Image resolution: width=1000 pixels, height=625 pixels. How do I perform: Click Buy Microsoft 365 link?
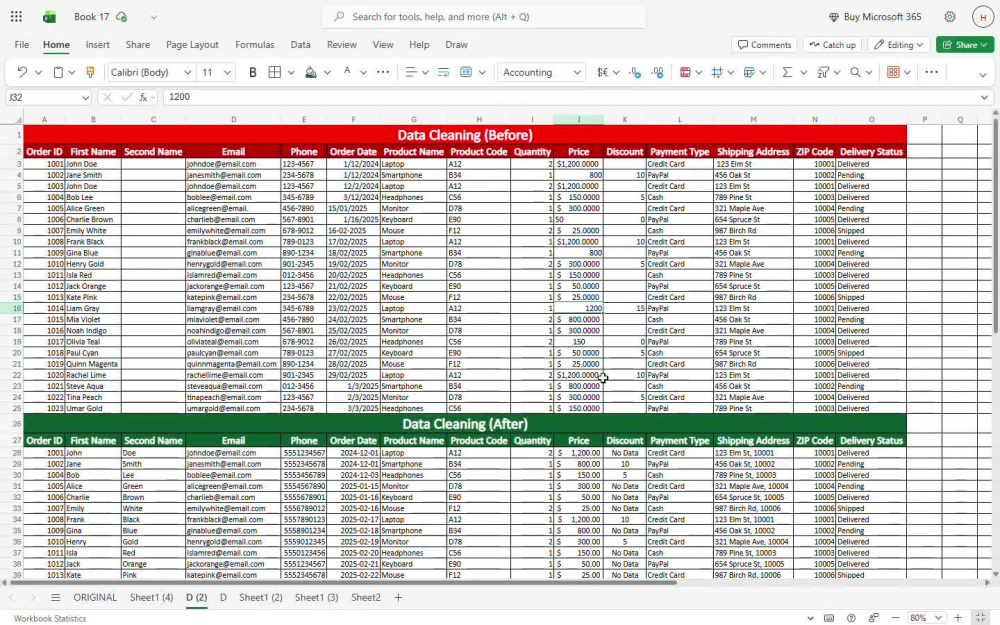click(875, 17)
